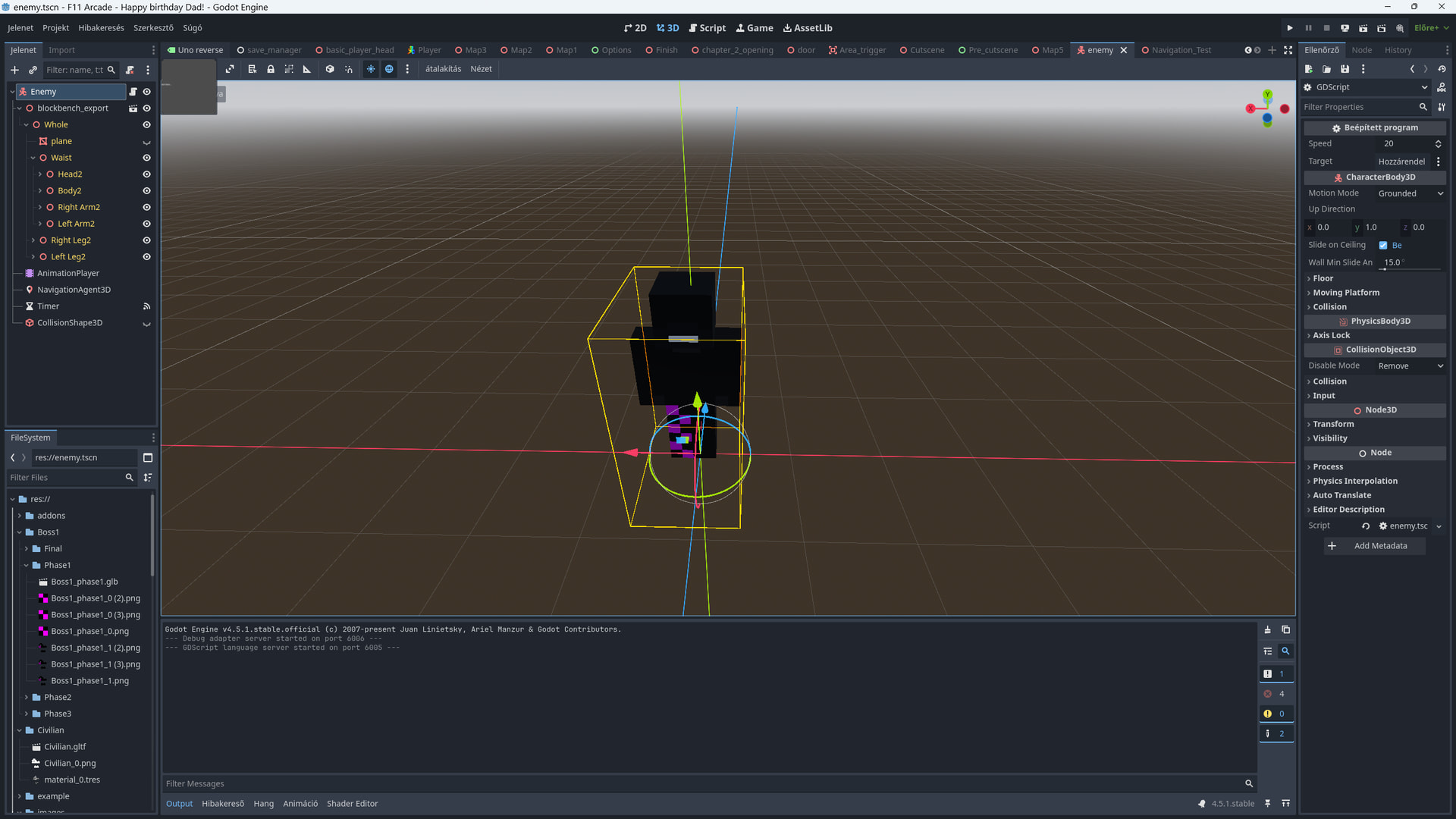The image size is (1456, 819).
Task: Toggle the preview sun light icon
Action: [x=371, y=69]
